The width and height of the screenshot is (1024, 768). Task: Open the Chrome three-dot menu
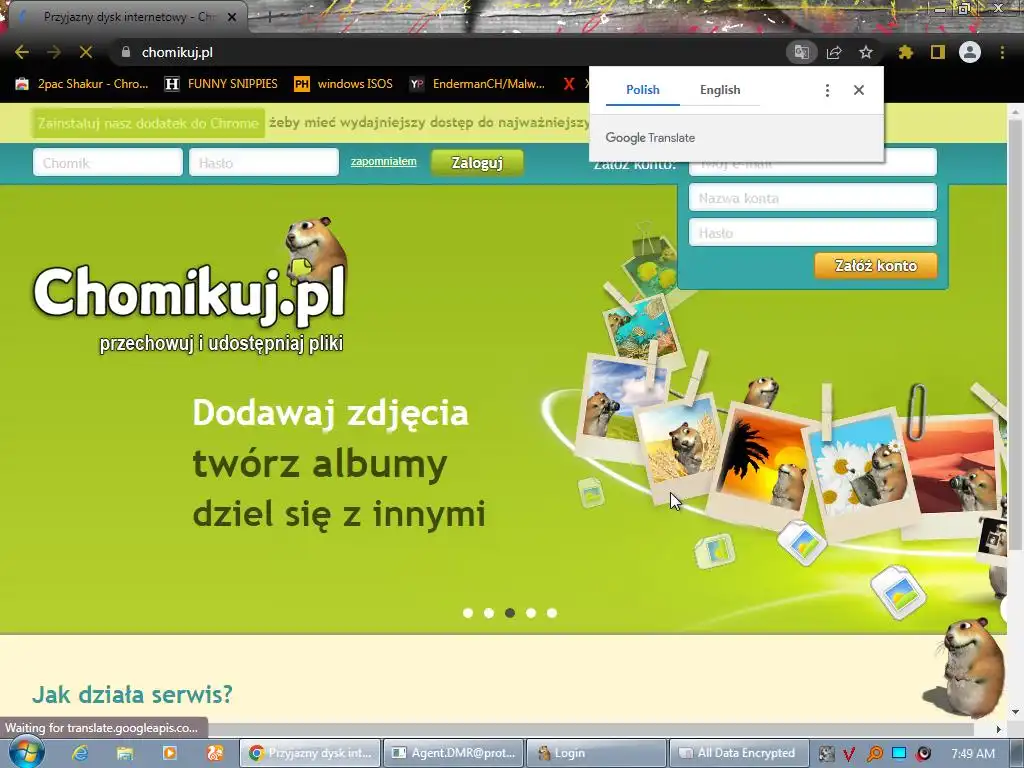(1002, 52)
